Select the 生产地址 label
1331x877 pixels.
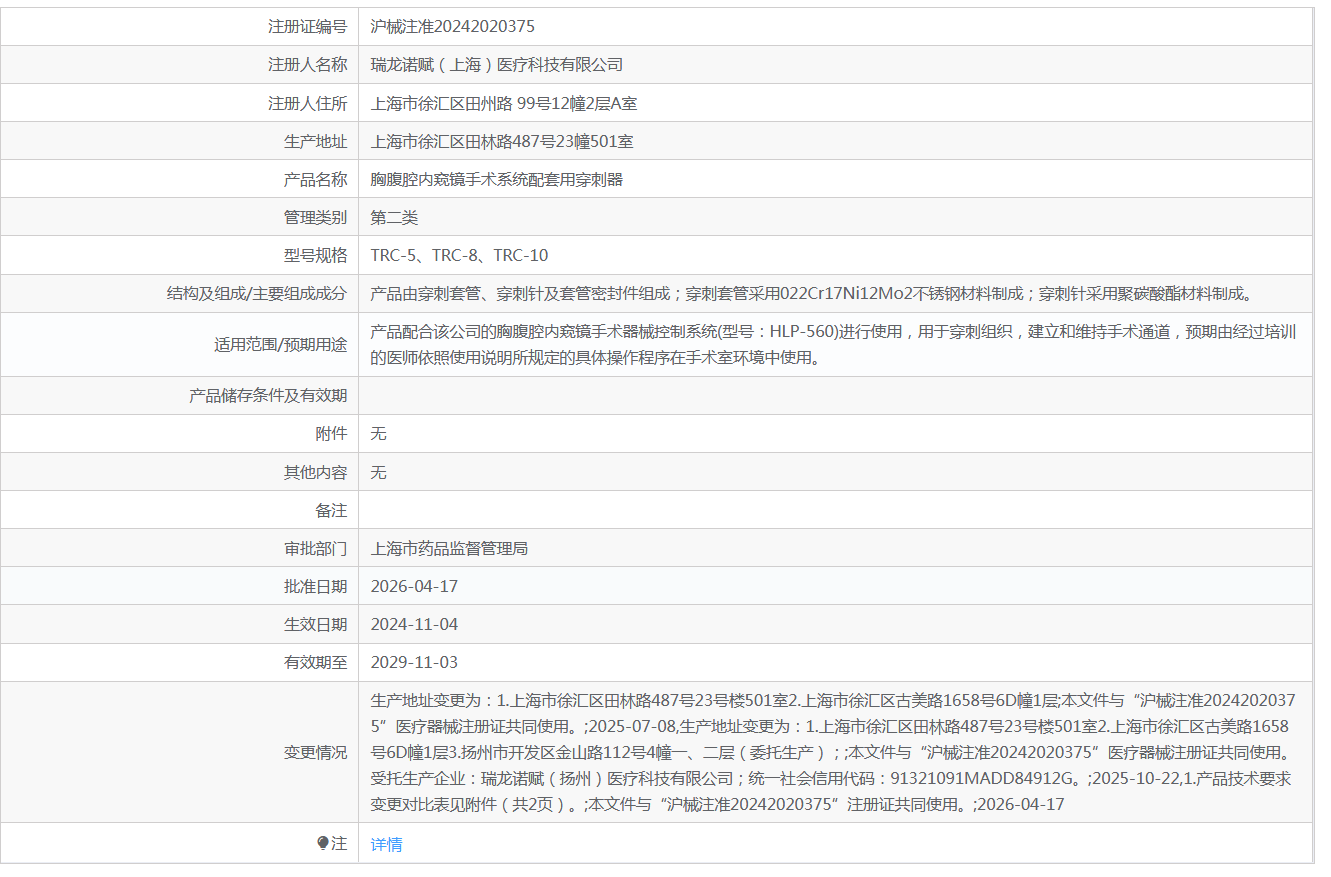pyautogui.click(x=316, y=141)
